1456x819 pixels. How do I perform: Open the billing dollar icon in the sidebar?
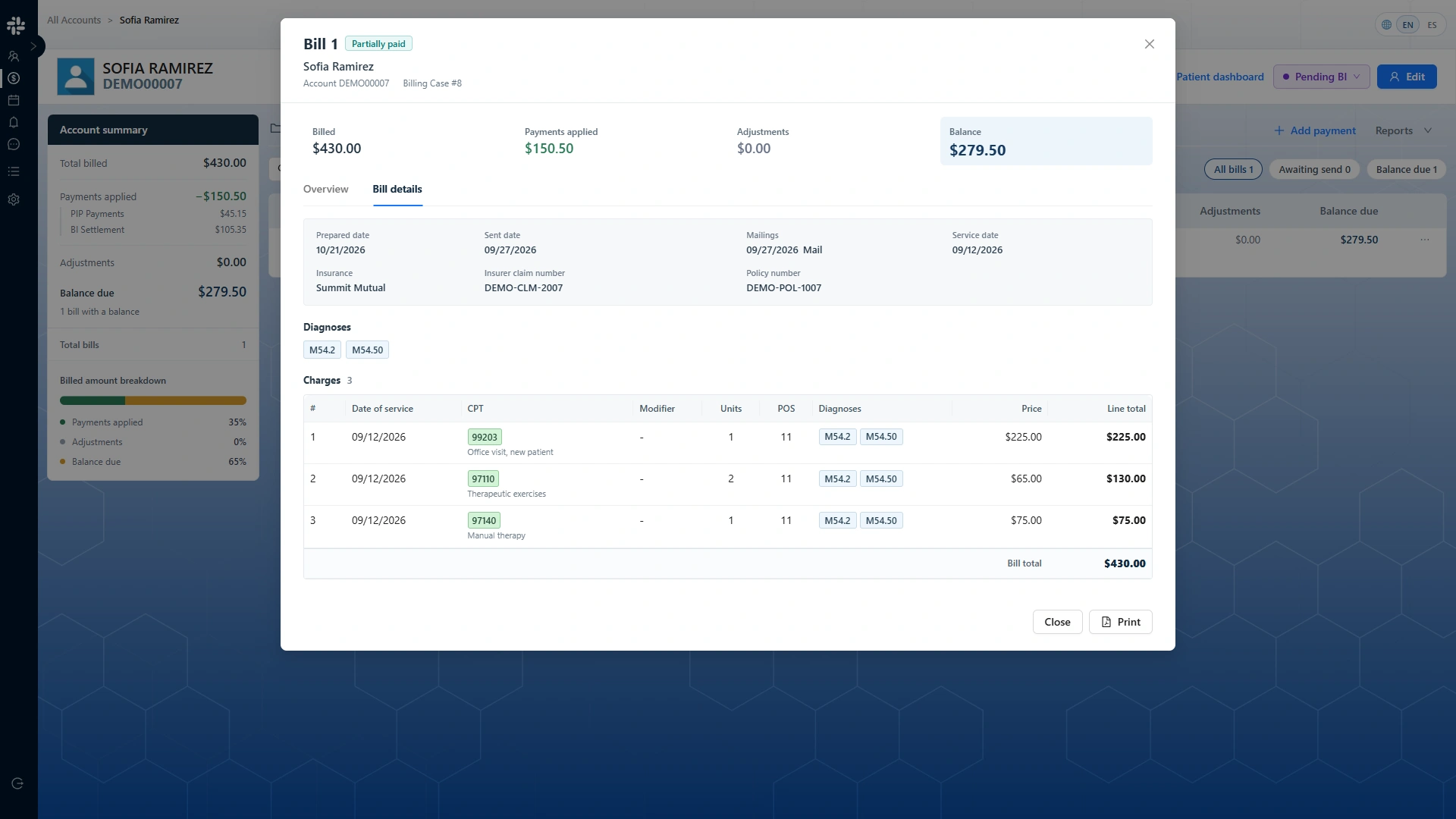(x=14, y=78)
